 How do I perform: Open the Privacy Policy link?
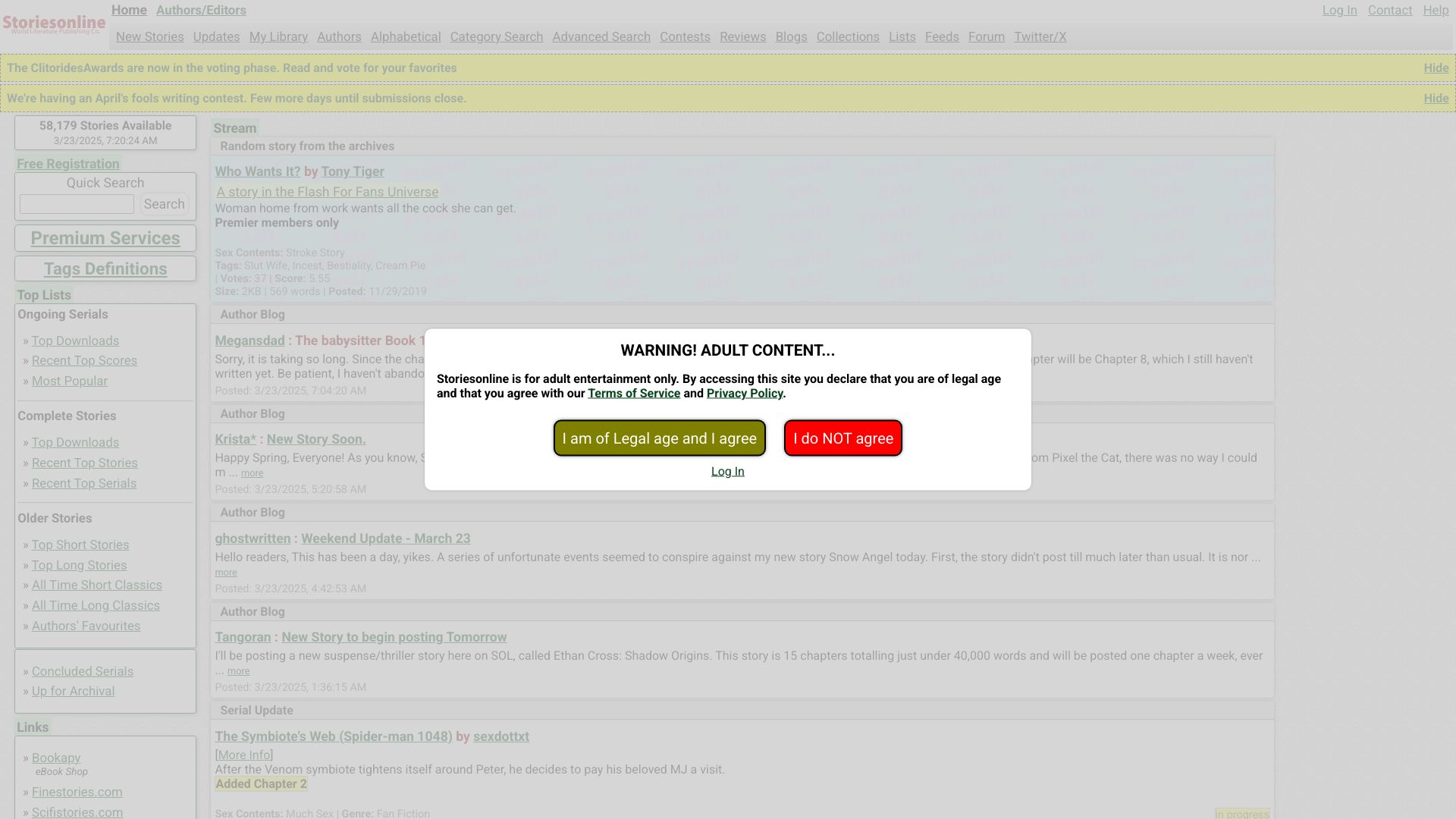tap(744, 394)
